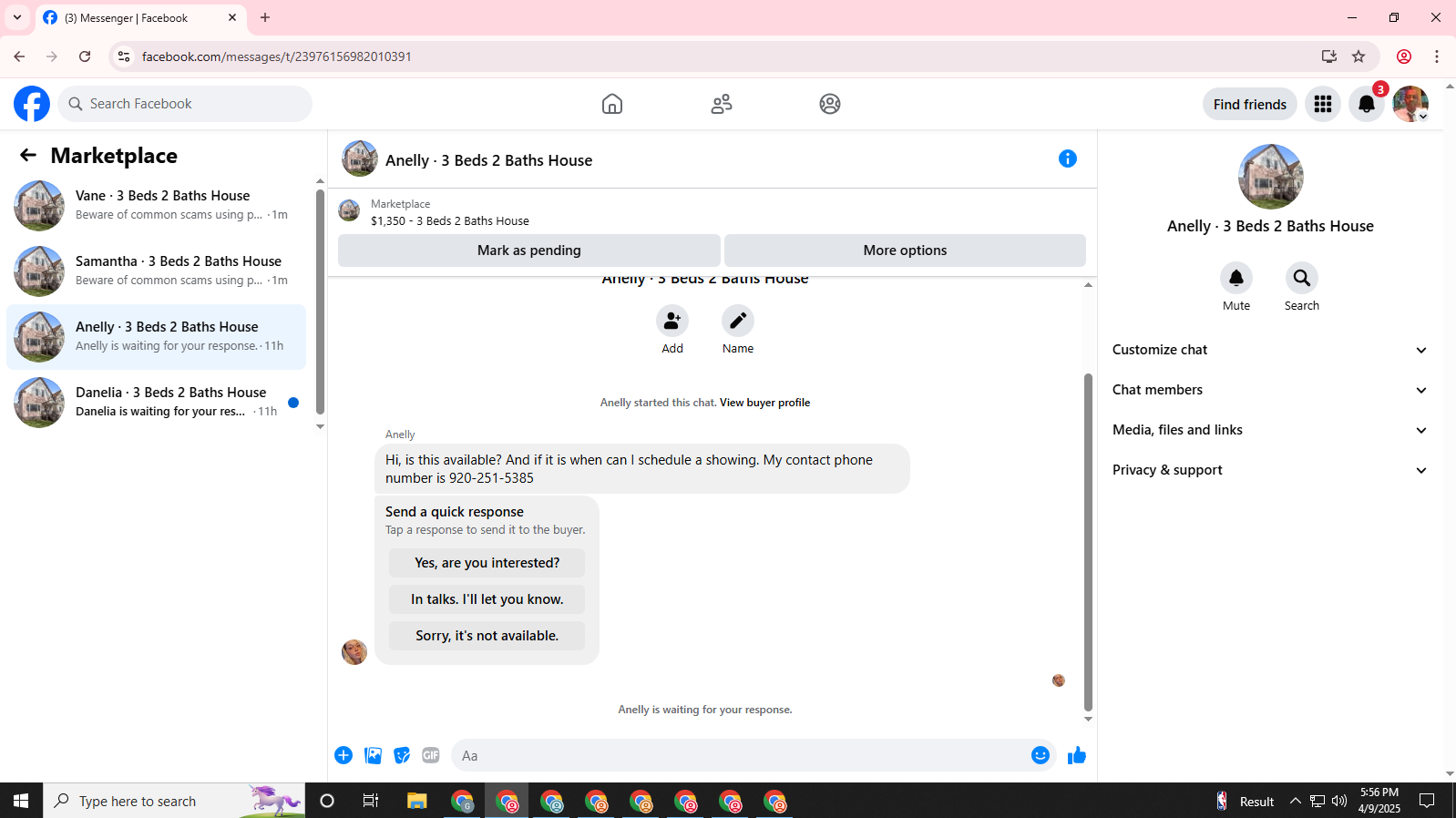Viewport: 1456px width, 818px height.
Task: Send 'Sorry, it's not available.' response
Action: (x=487, y=636)
